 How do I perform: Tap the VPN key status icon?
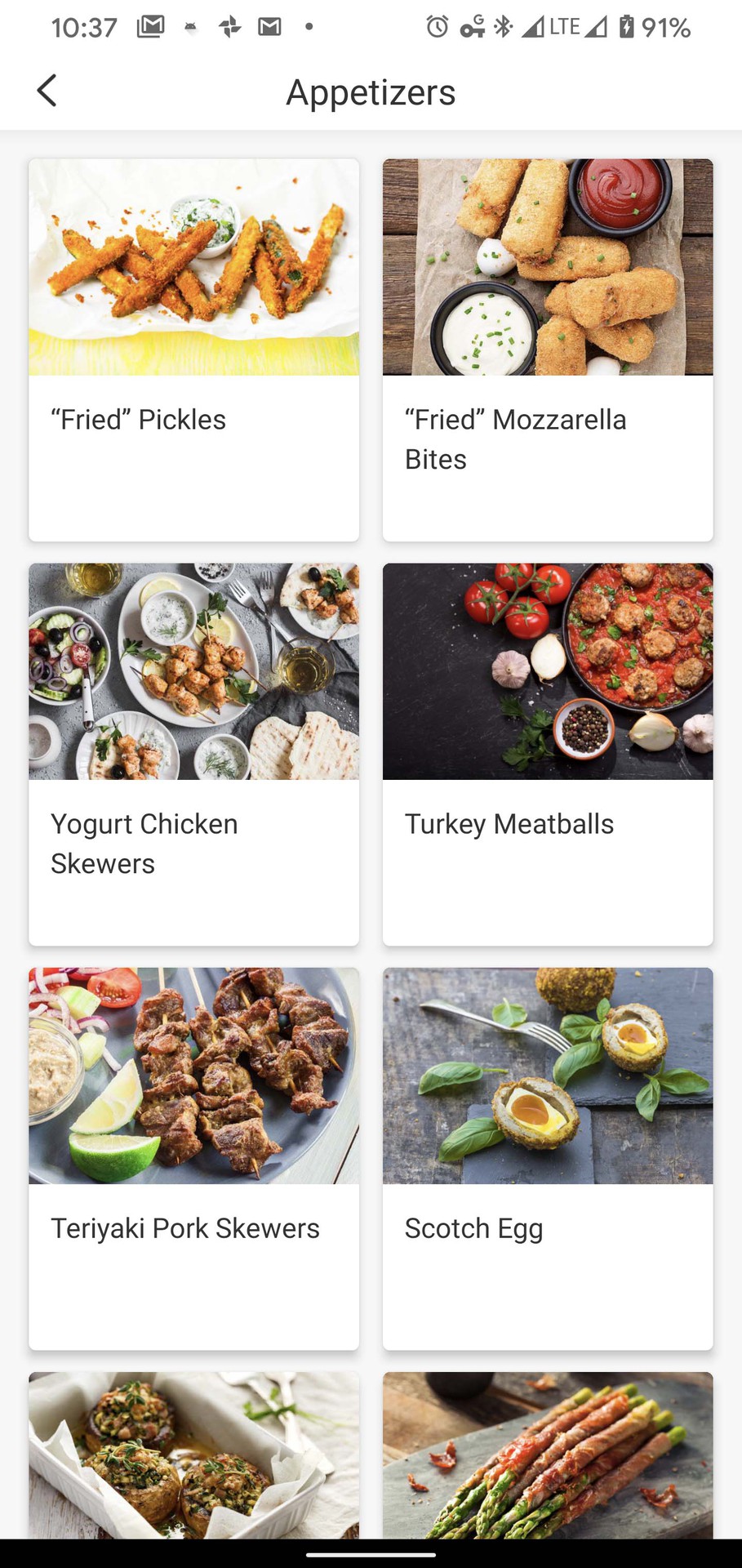pyautogui.click(x=472, y=27)
